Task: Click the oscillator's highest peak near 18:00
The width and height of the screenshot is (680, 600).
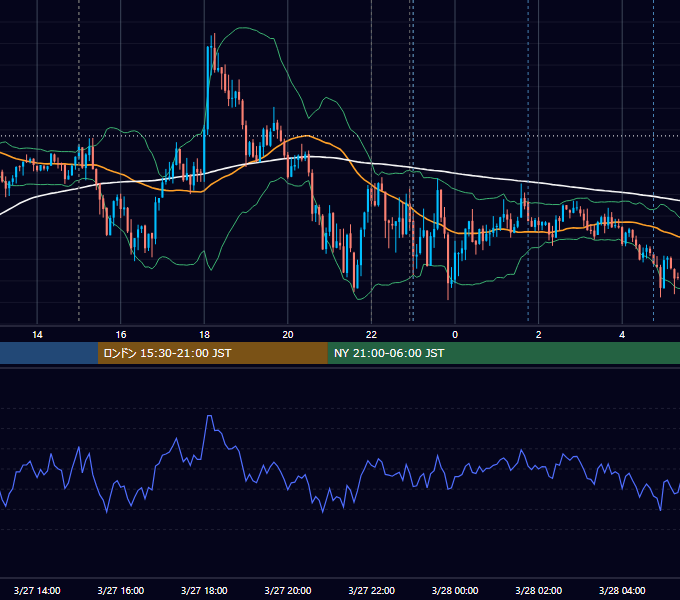Action: pyautogui.click(x=209, y=416)
